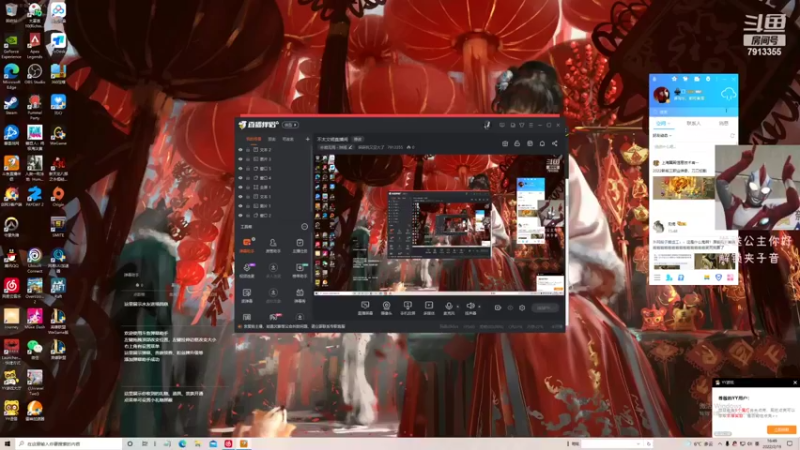Screen dimensions: 800x450
Task: Expand microphone options arrow
Action: (x=458, y=306)
